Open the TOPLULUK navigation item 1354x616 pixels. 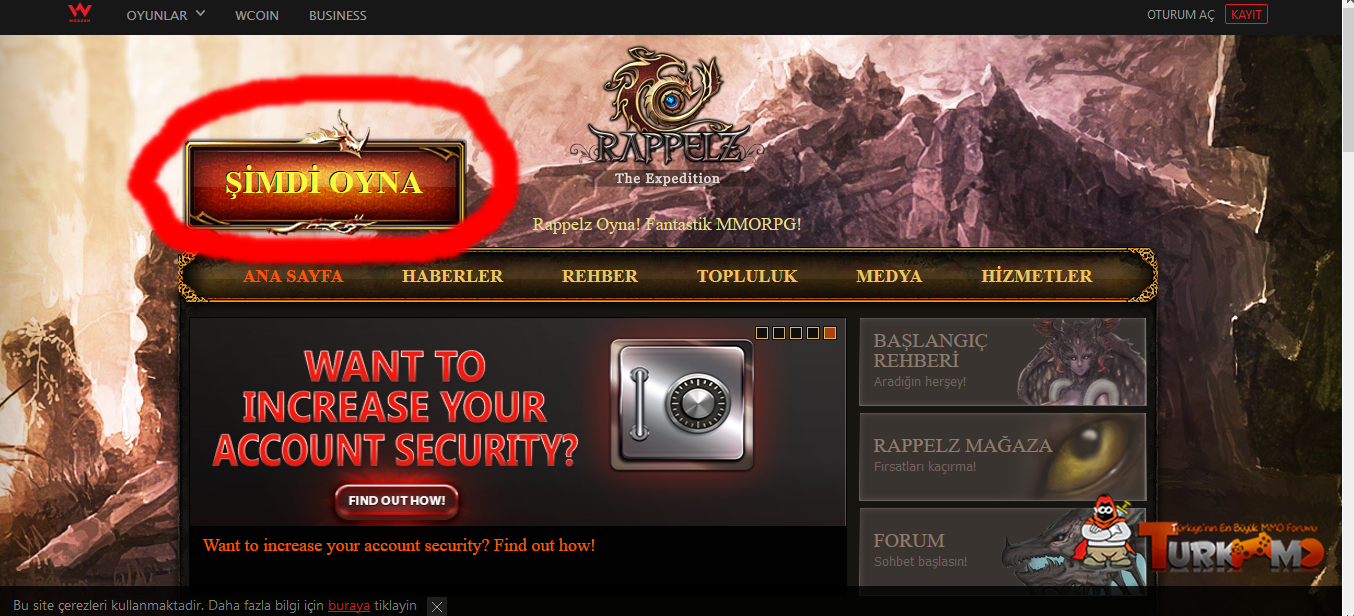point(747,276)
